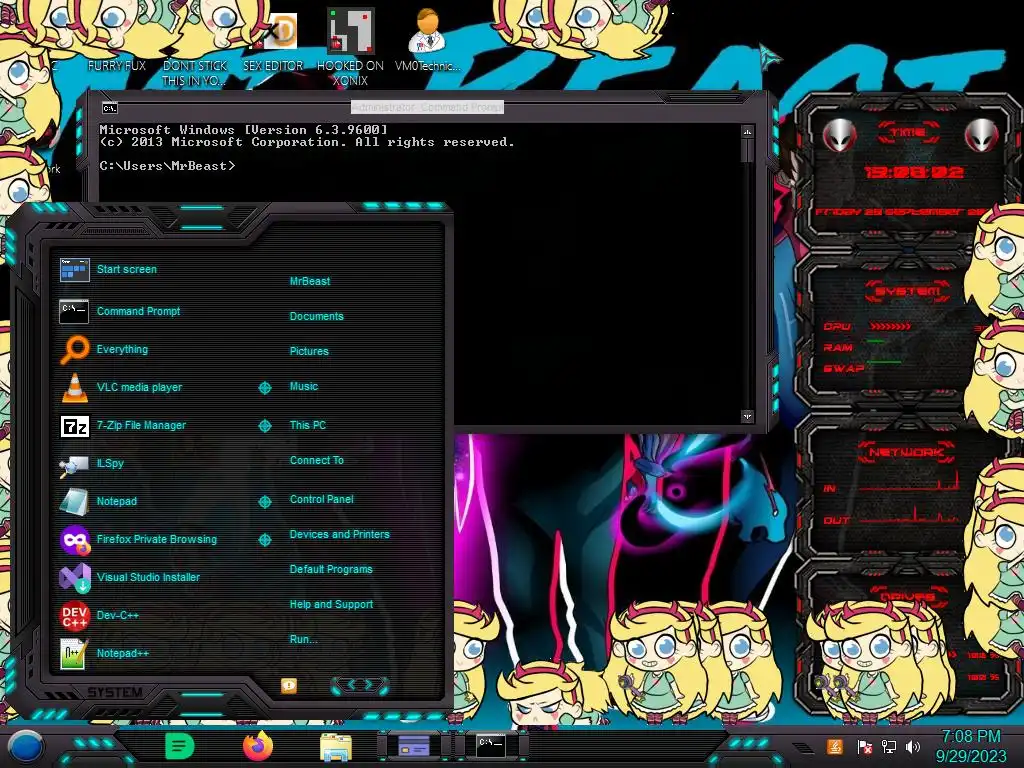Screen dimensions: 1024x768
Task: Open network icon in system tray
Action: coord(889,747)
